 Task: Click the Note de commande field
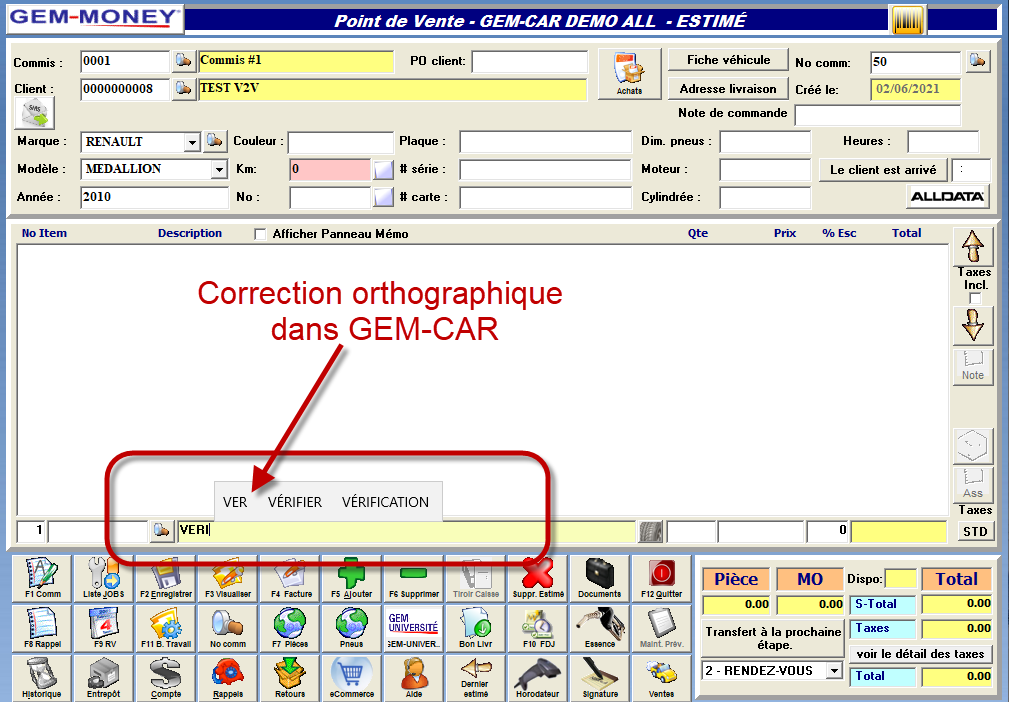click(878, 115)
